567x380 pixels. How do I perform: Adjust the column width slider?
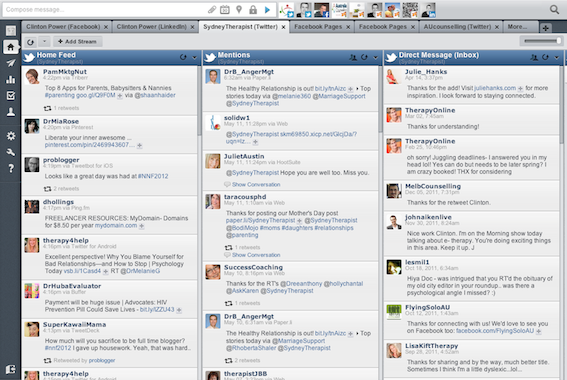tap(541, 41)
